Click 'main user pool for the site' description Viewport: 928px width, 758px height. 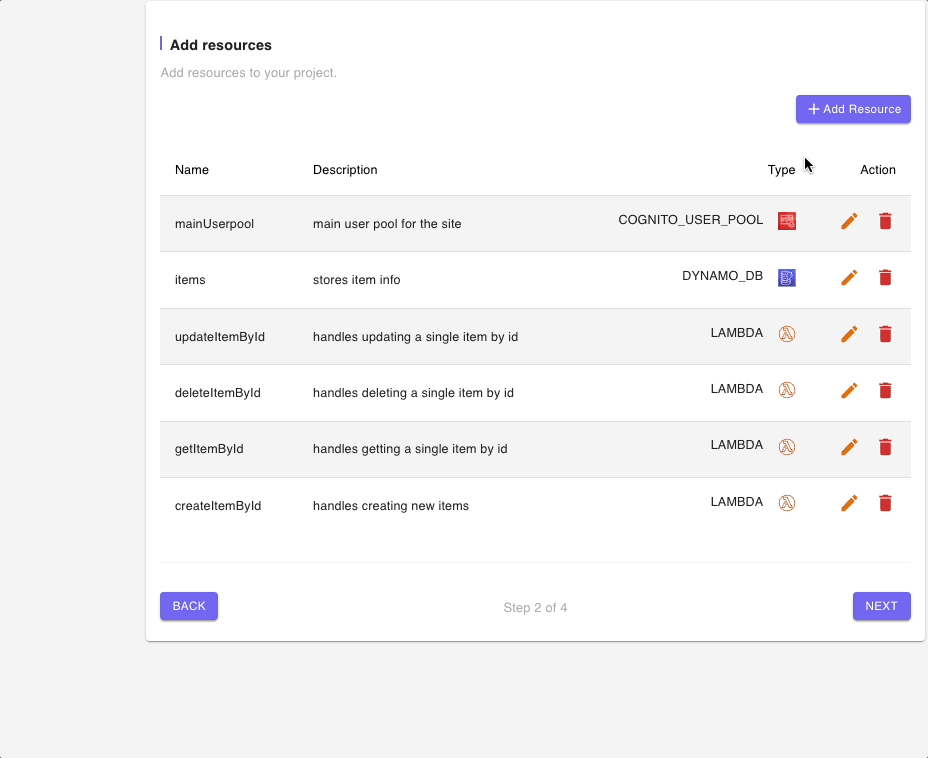(x=387, y=224)
